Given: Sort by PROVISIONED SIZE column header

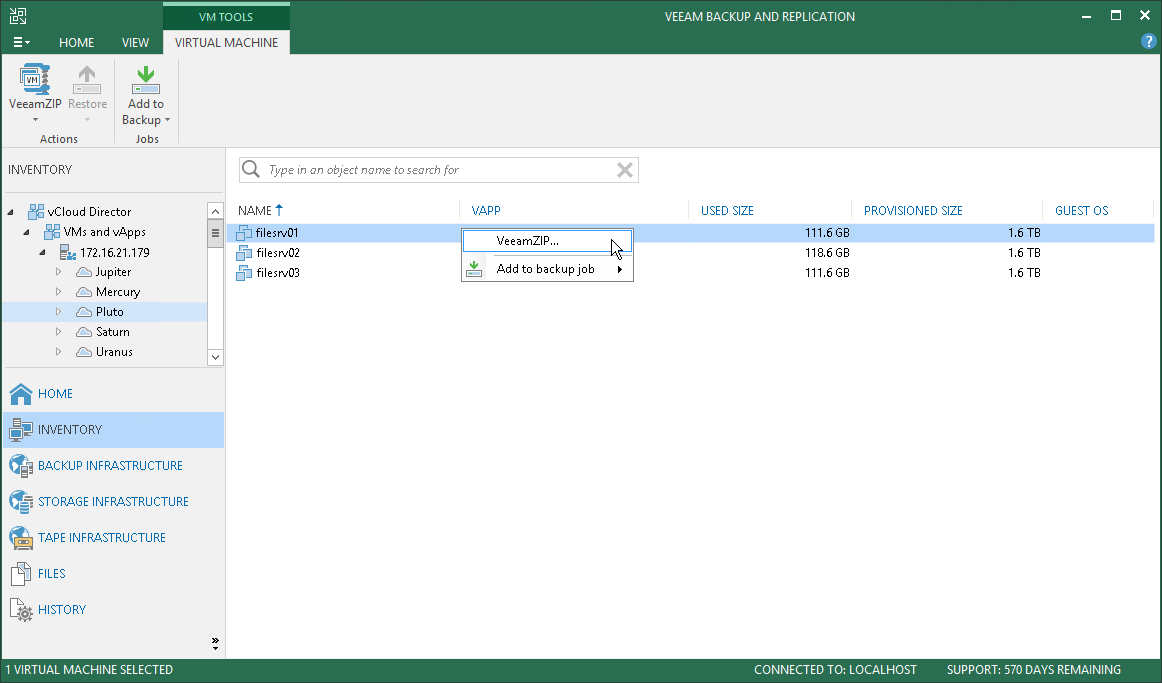Looking at the screenshot, I should coord(913,210).
